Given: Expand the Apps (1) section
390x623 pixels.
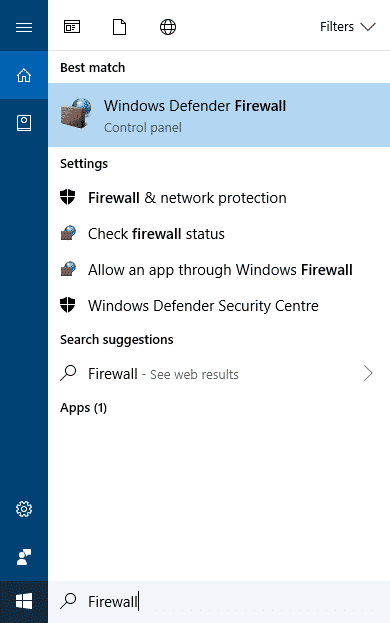Looking at the screenshot, I should click(x=83, y=408).
